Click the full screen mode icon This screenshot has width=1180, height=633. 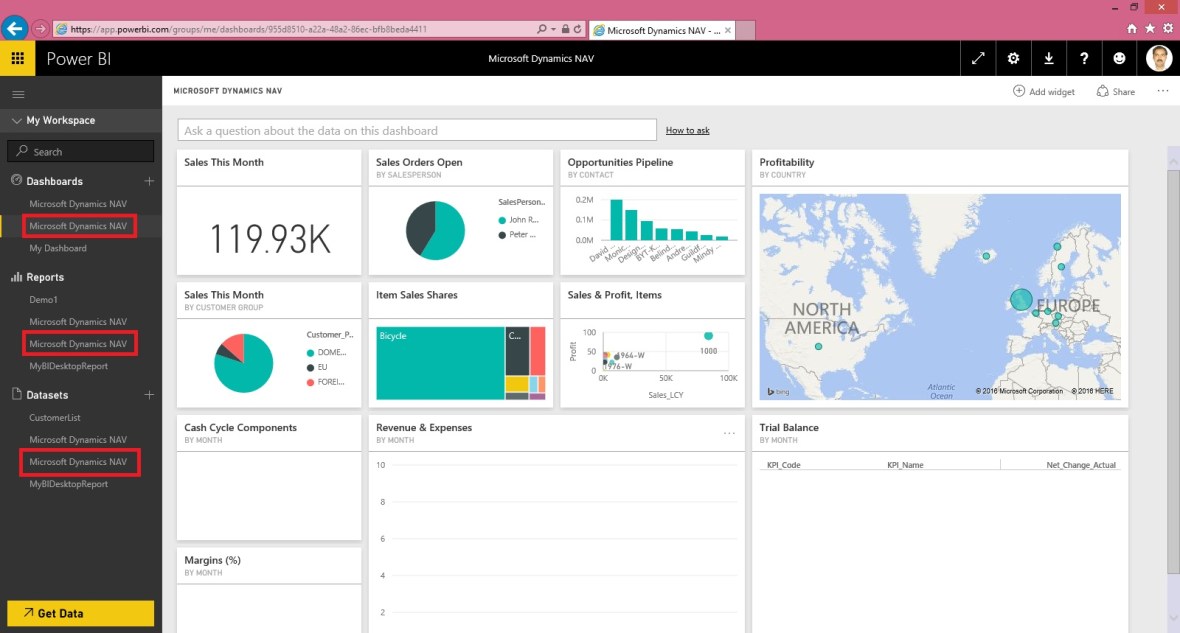pos(978,58)
